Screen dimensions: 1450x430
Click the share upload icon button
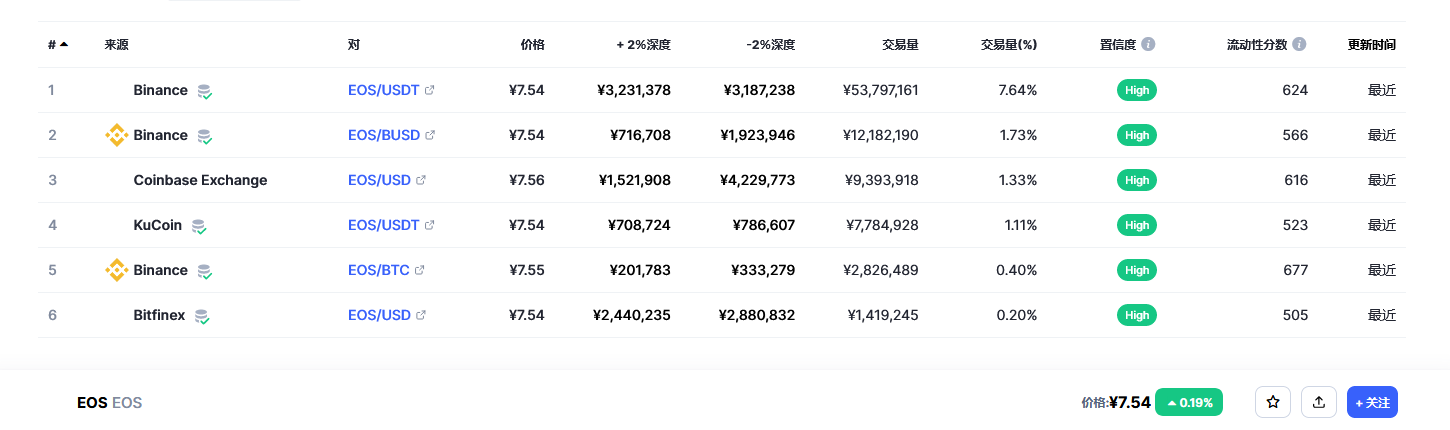(x=1319, y=402)
